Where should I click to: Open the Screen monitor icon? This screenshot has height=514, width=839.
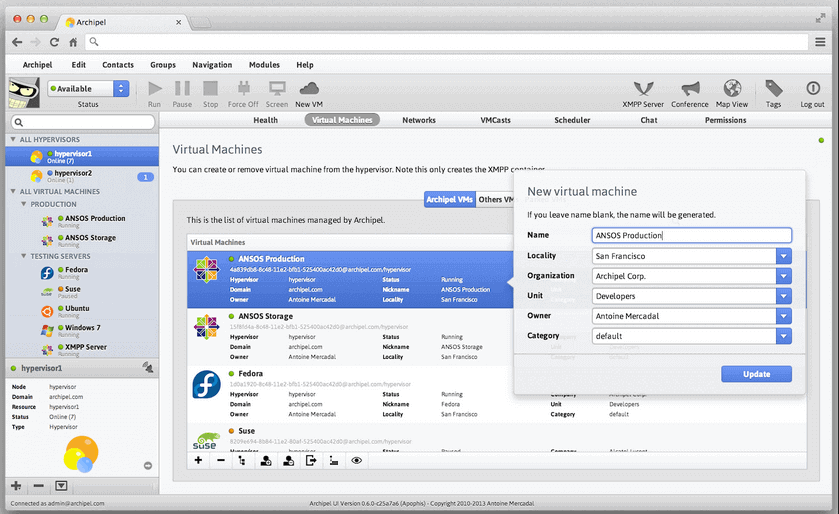point(277,89)
